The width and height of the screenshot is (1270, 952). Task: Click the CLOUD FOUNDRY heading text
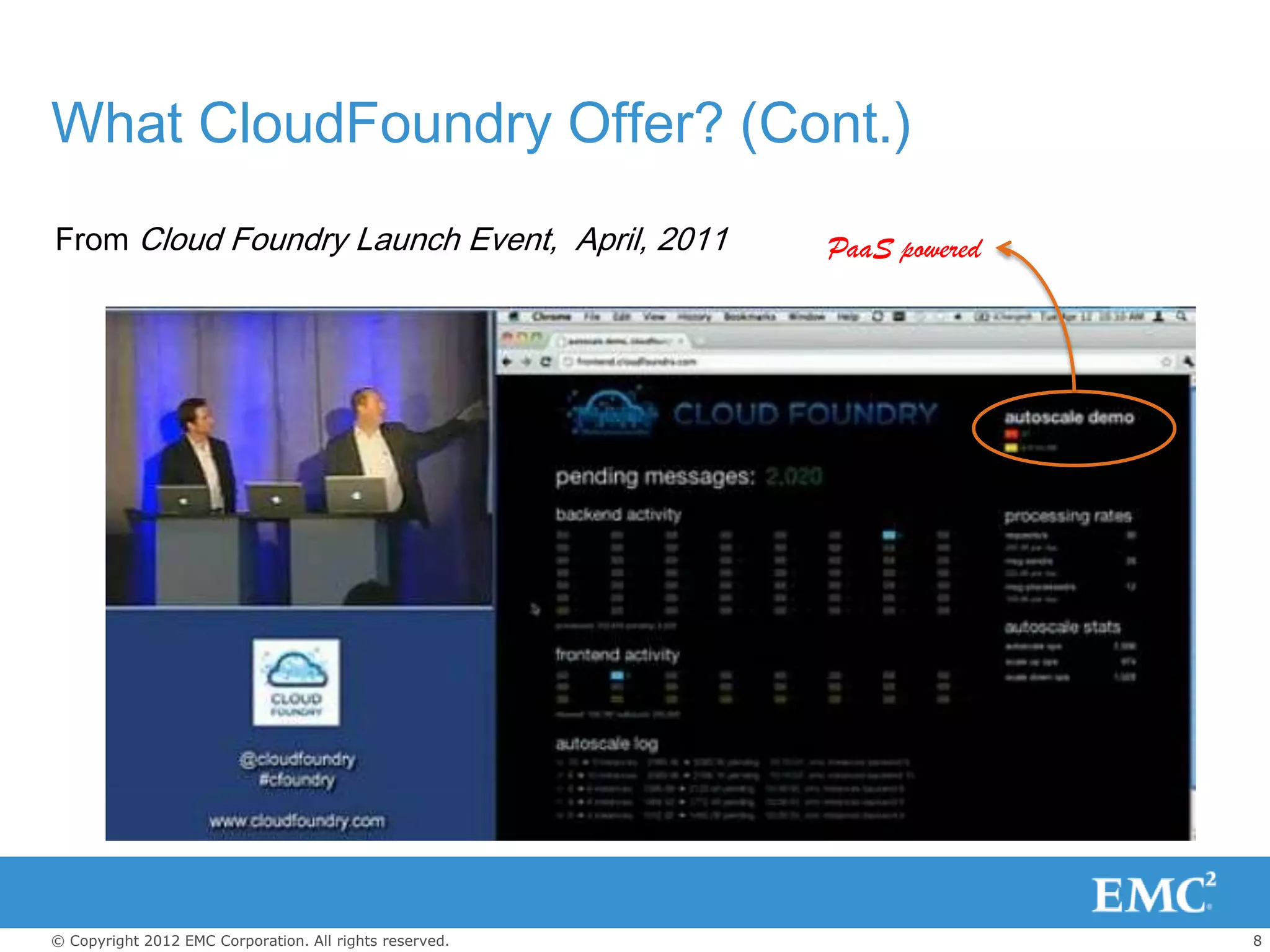coord(805,414)
